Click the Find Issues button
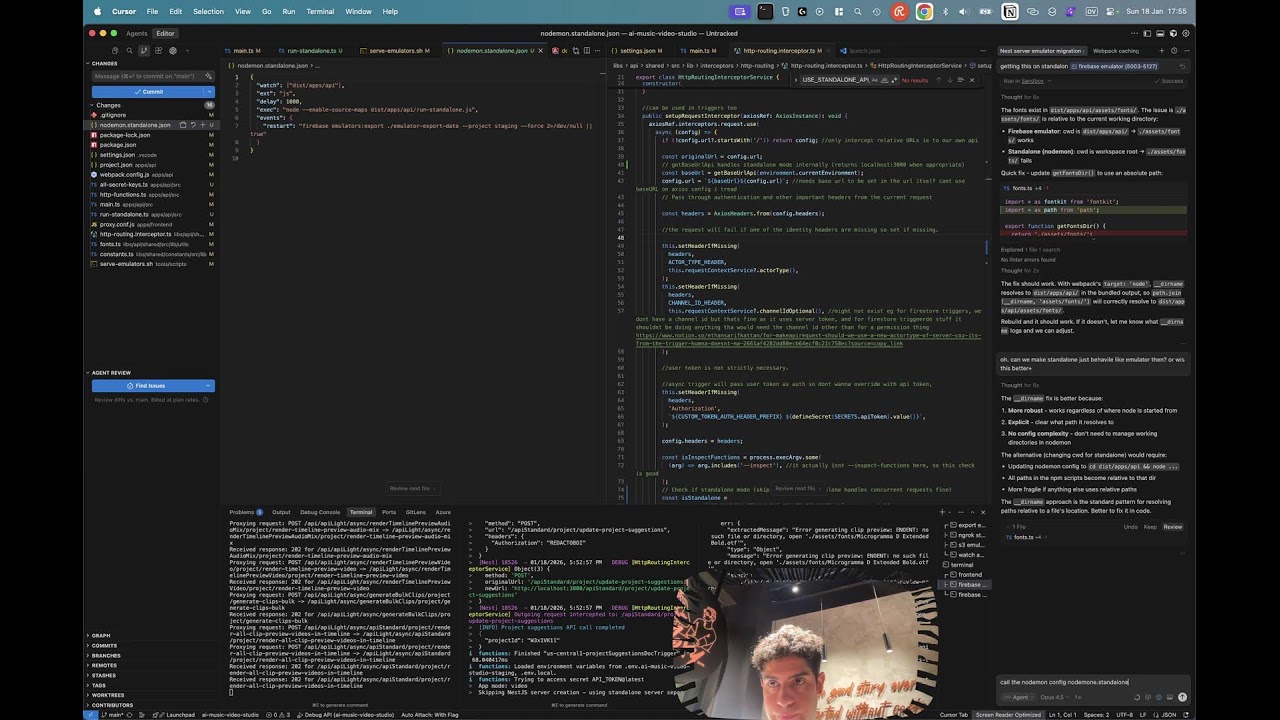 [147, 386]
